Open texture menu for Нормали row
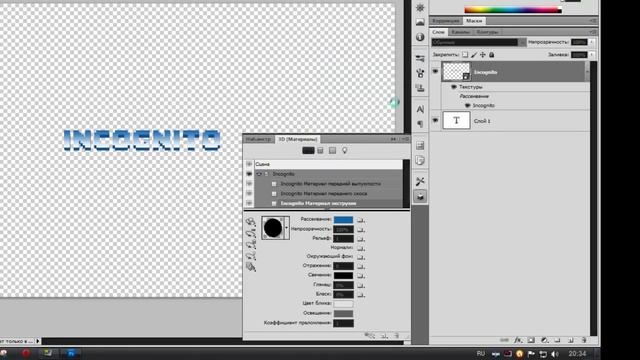This screenshot has height=360, width=640. tap(360, 248)
